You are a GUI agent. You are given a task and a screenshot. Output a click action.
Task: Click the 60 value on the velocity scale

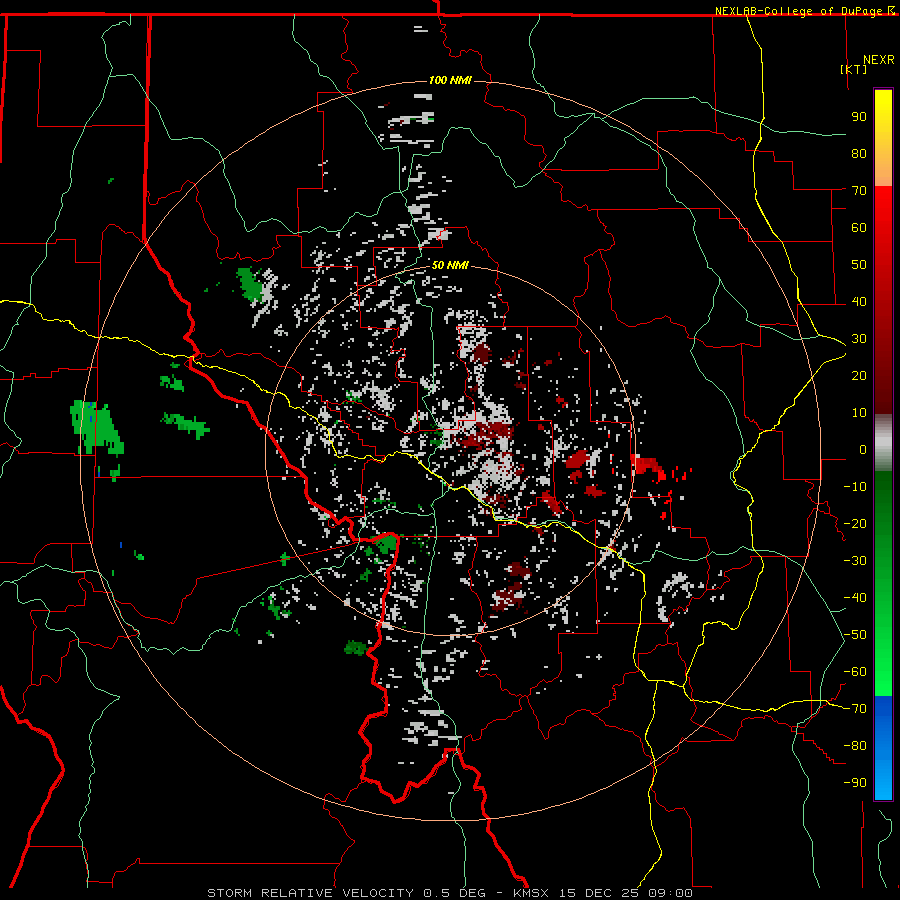point(859,227)
